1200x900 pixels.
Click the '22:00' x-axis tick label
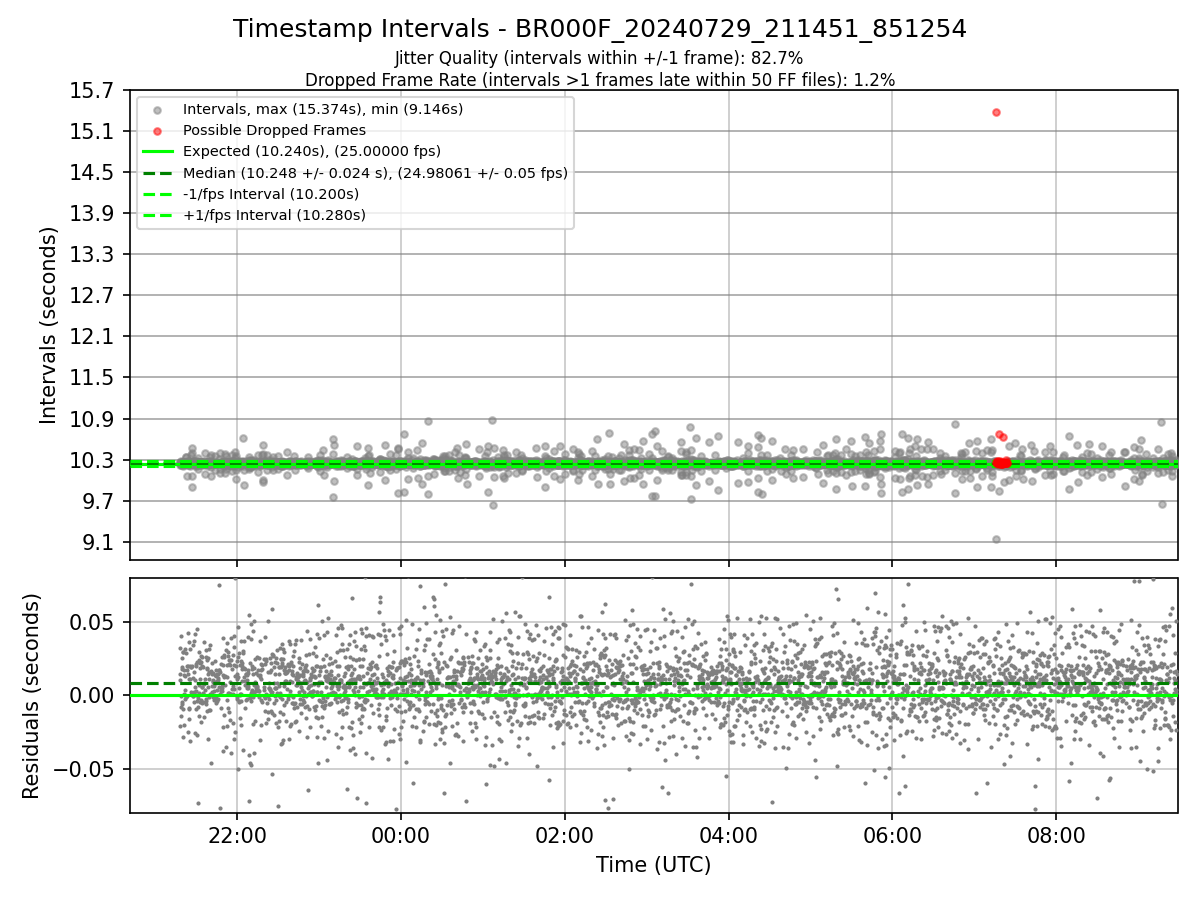(237, 834)
